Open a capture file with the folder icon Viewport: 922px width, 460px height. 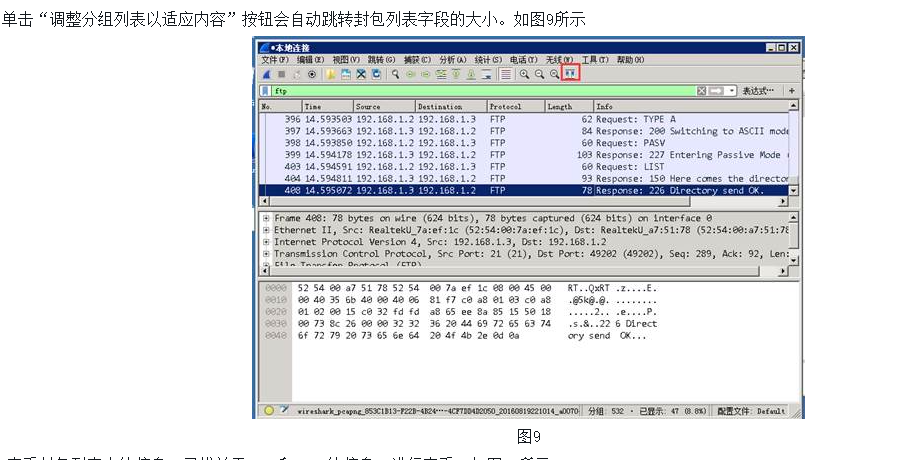click(x=330, y=74)
